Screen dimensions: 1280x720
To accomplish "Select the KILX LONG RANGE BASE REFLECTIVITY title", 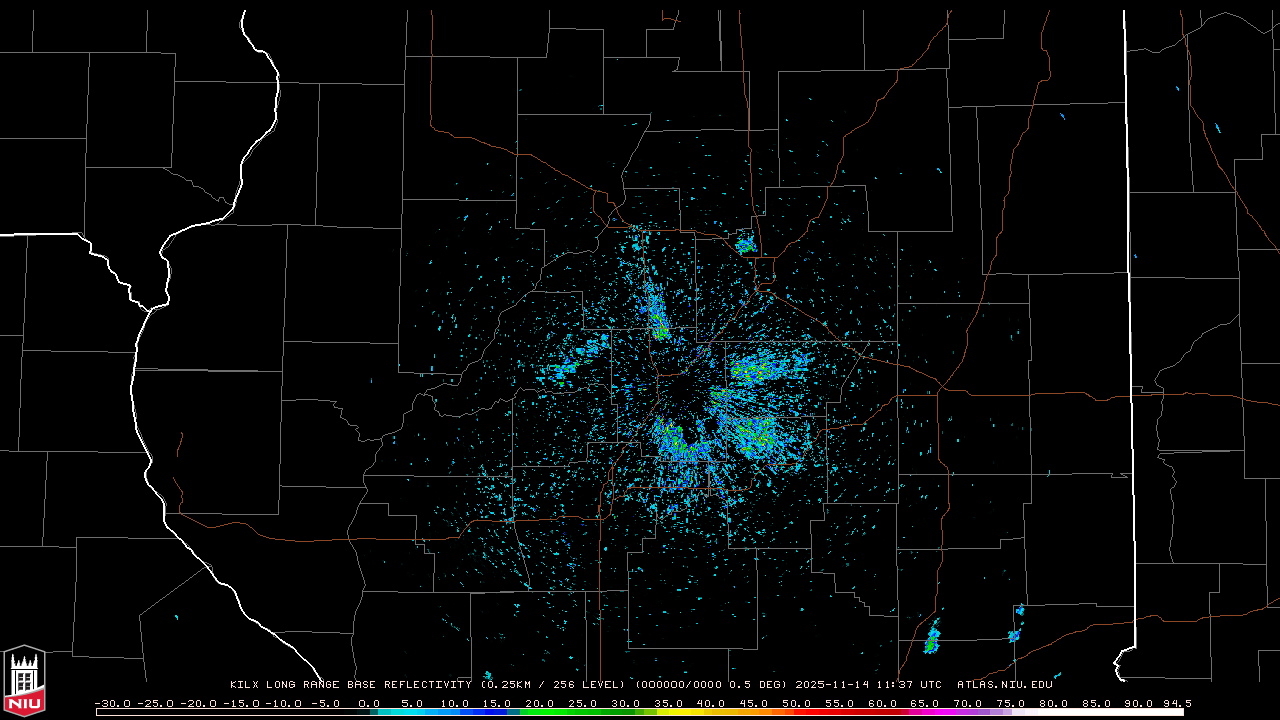I will pyautogui.click(x=350, y=685).
